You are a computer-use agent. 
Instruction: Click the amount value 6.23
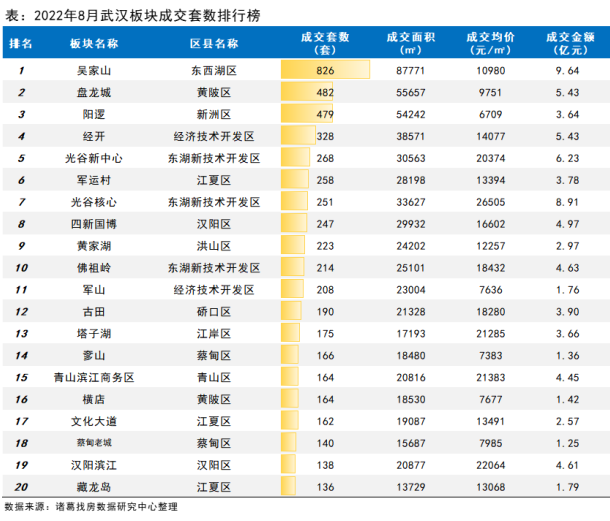tap(568, 158)
